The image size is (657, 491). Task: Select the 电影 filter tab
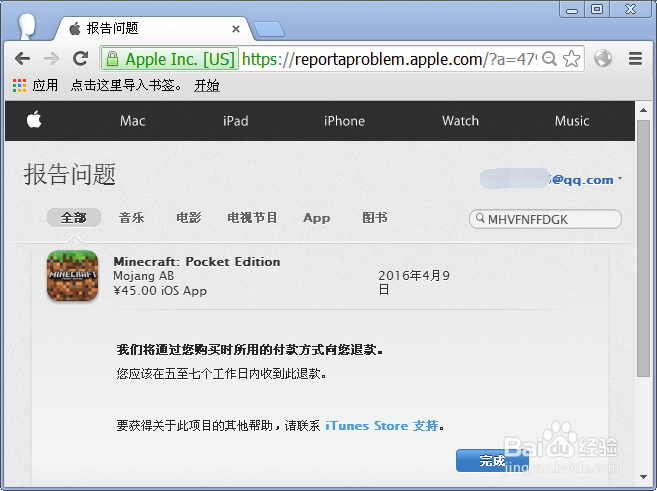(189, 217)
